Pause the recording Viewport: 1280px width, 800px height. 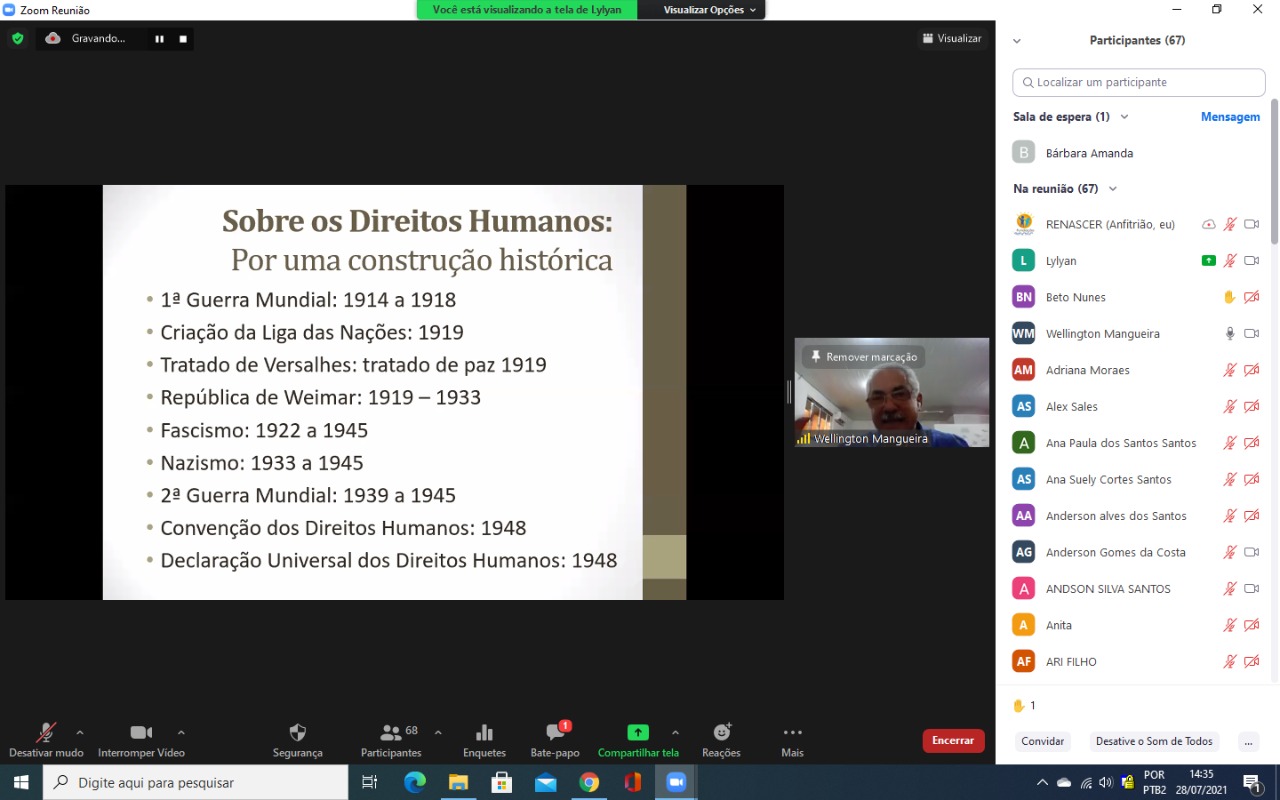point(159,39)
